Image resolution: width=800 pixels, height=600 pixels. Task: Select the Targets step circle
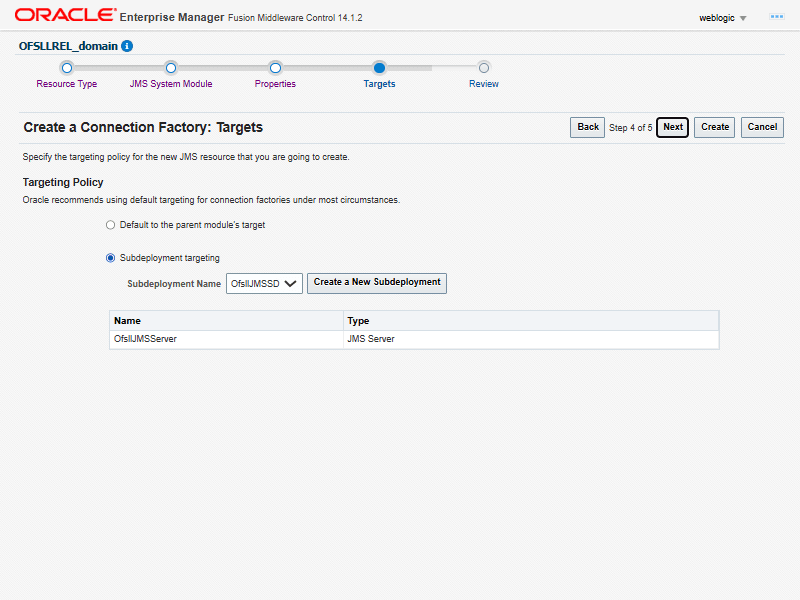pos(379,68)
